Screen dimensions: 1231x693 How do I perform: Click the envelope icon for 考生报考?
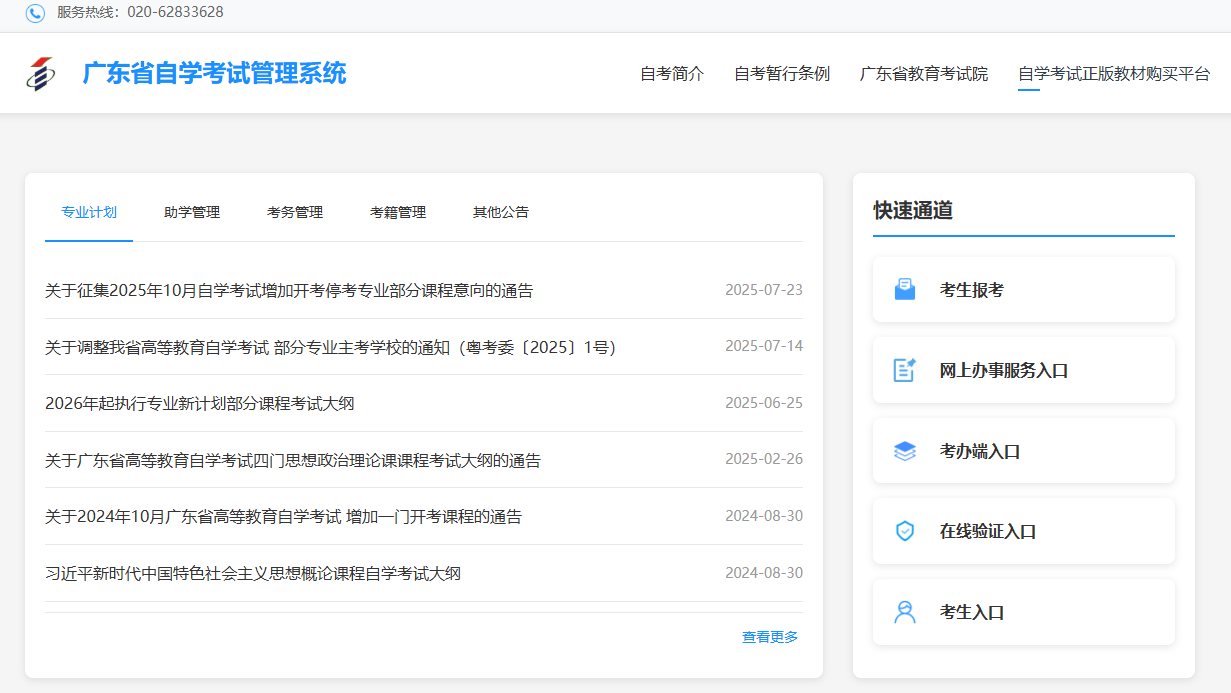904,290
